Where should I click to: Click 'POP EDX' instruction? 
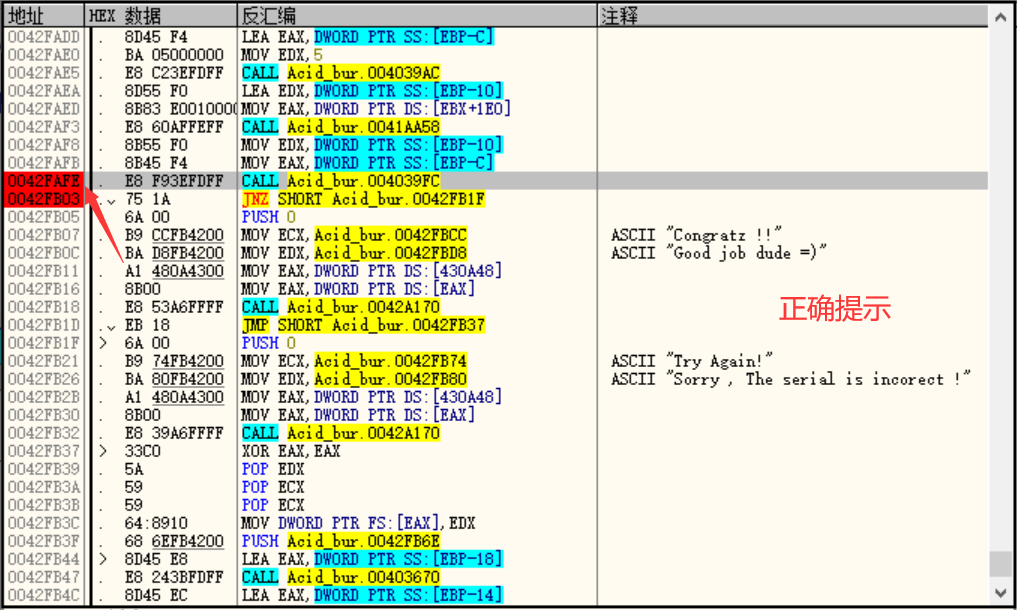pos(272,469)
